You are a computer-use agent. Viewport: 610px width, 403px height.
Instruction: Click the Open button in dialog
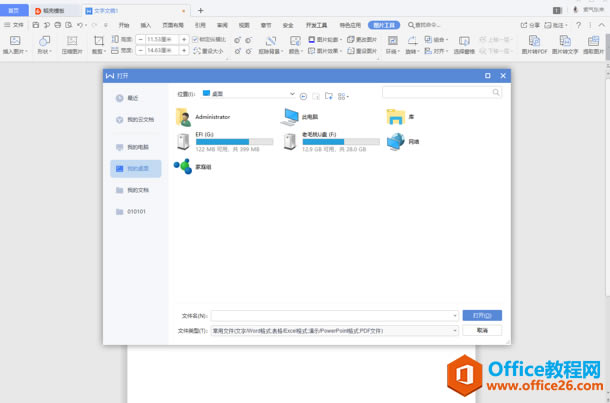[482, 315]
